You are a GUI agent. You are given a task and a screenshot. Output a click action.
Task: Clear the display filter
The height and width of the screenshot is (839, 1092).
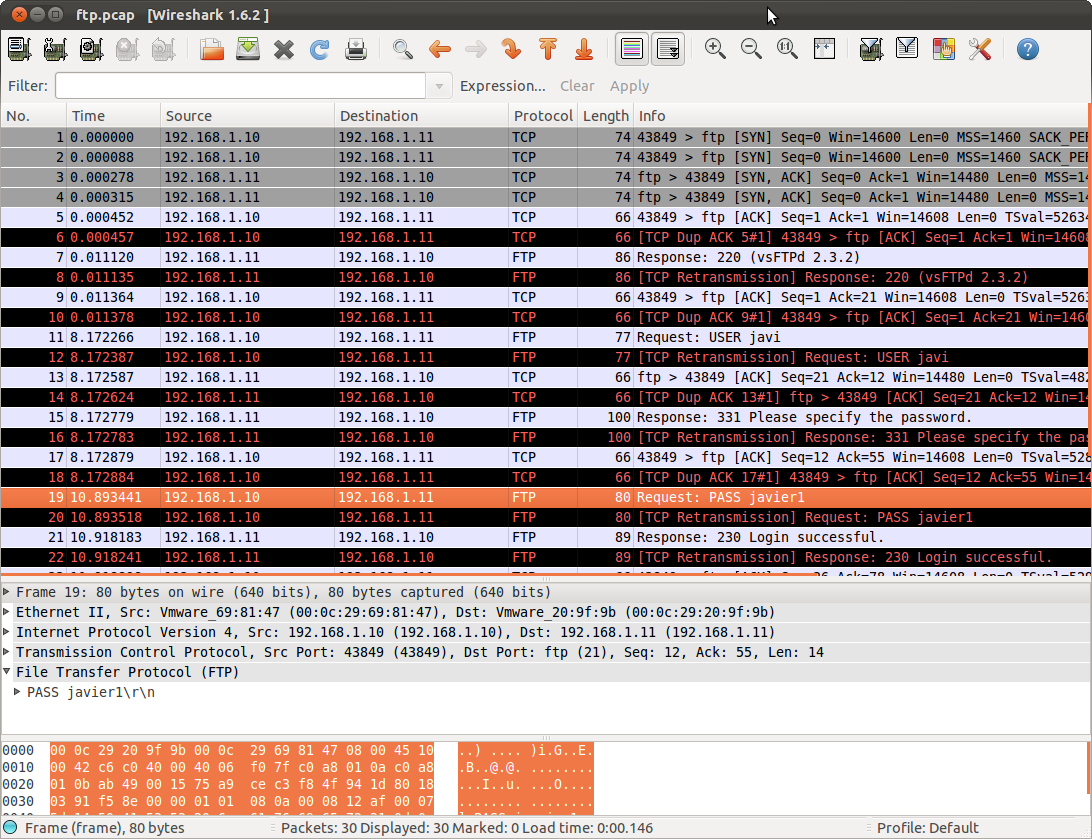(x=577, y=86)
